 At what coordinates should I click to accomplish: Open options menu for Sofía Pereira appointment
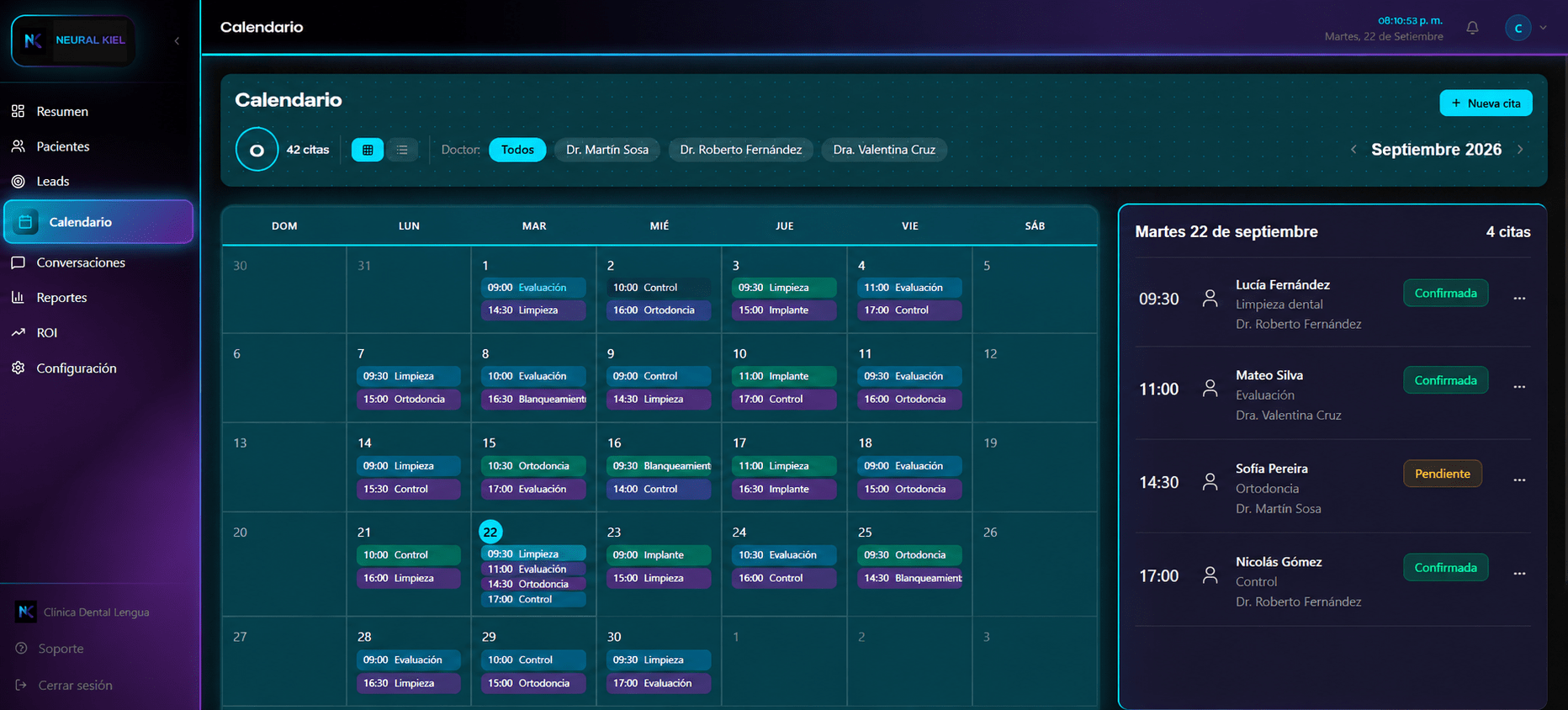coord(1519,480)
